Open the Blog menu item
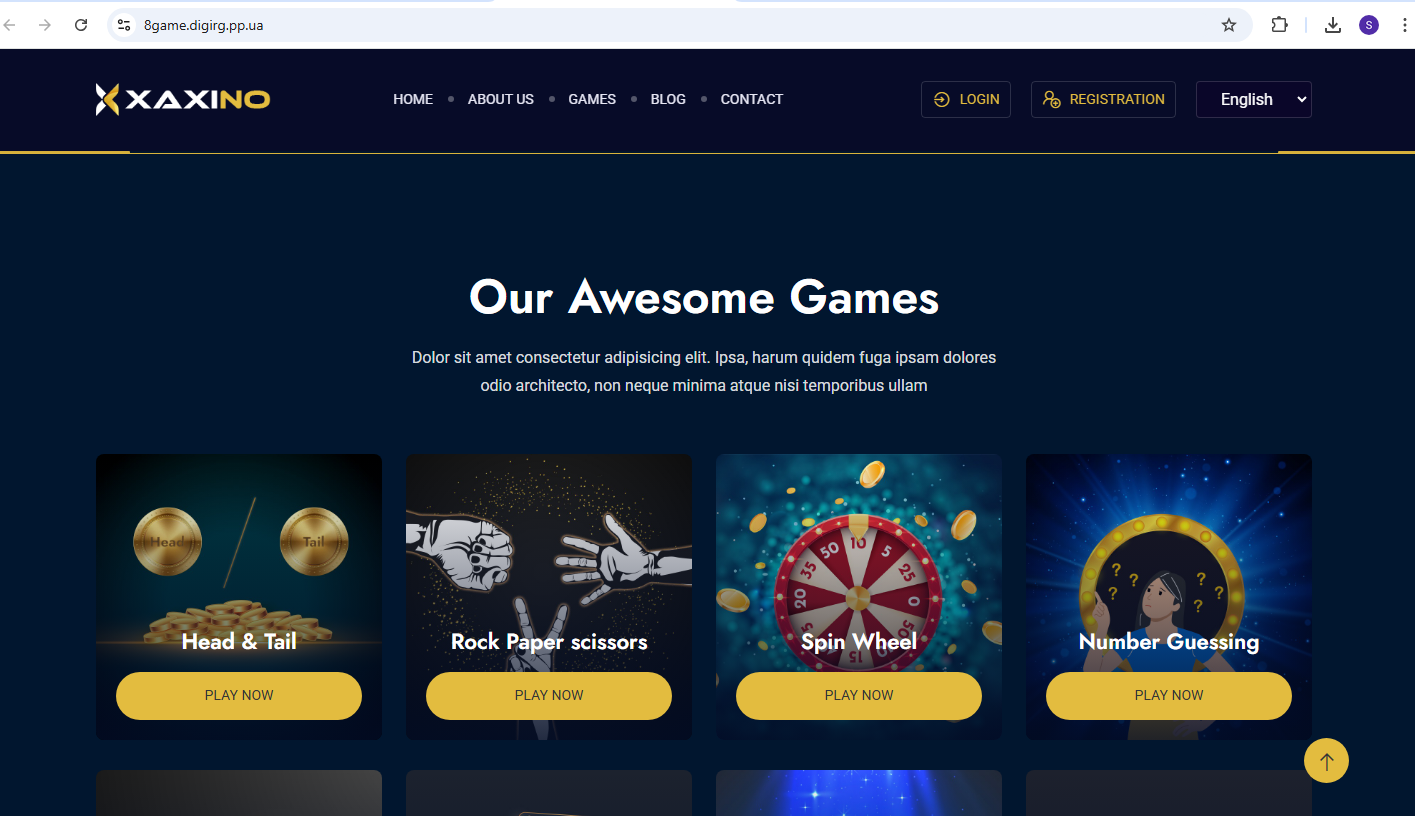Viewport: 1415px width, 816px height. point(668,99)
